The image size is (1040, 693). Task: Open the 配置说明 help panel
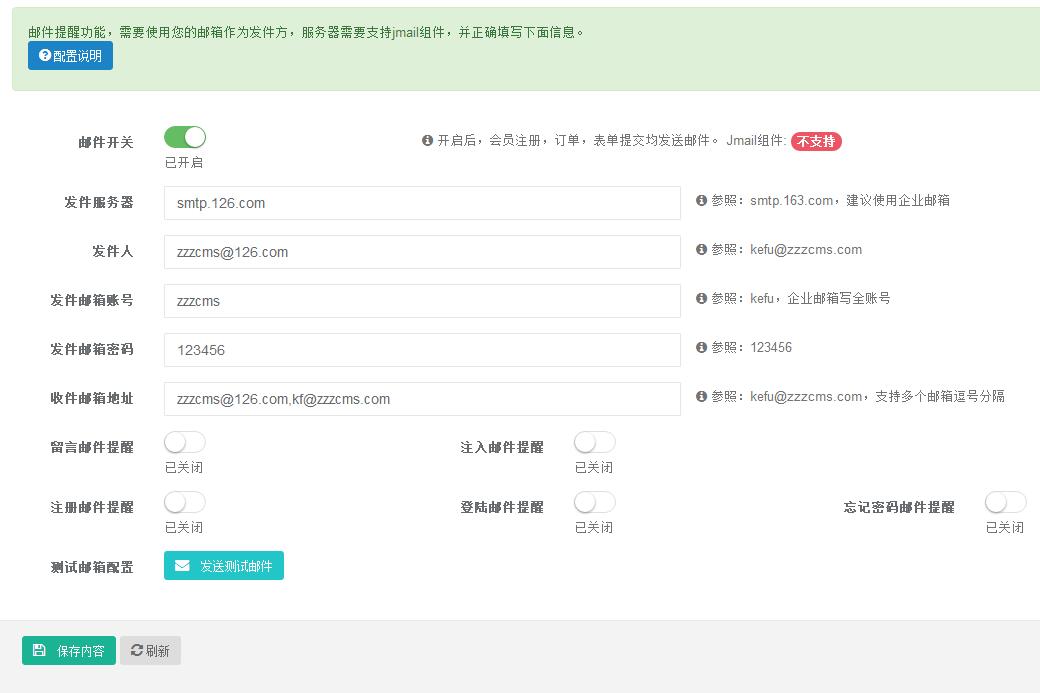pos(70,55)
